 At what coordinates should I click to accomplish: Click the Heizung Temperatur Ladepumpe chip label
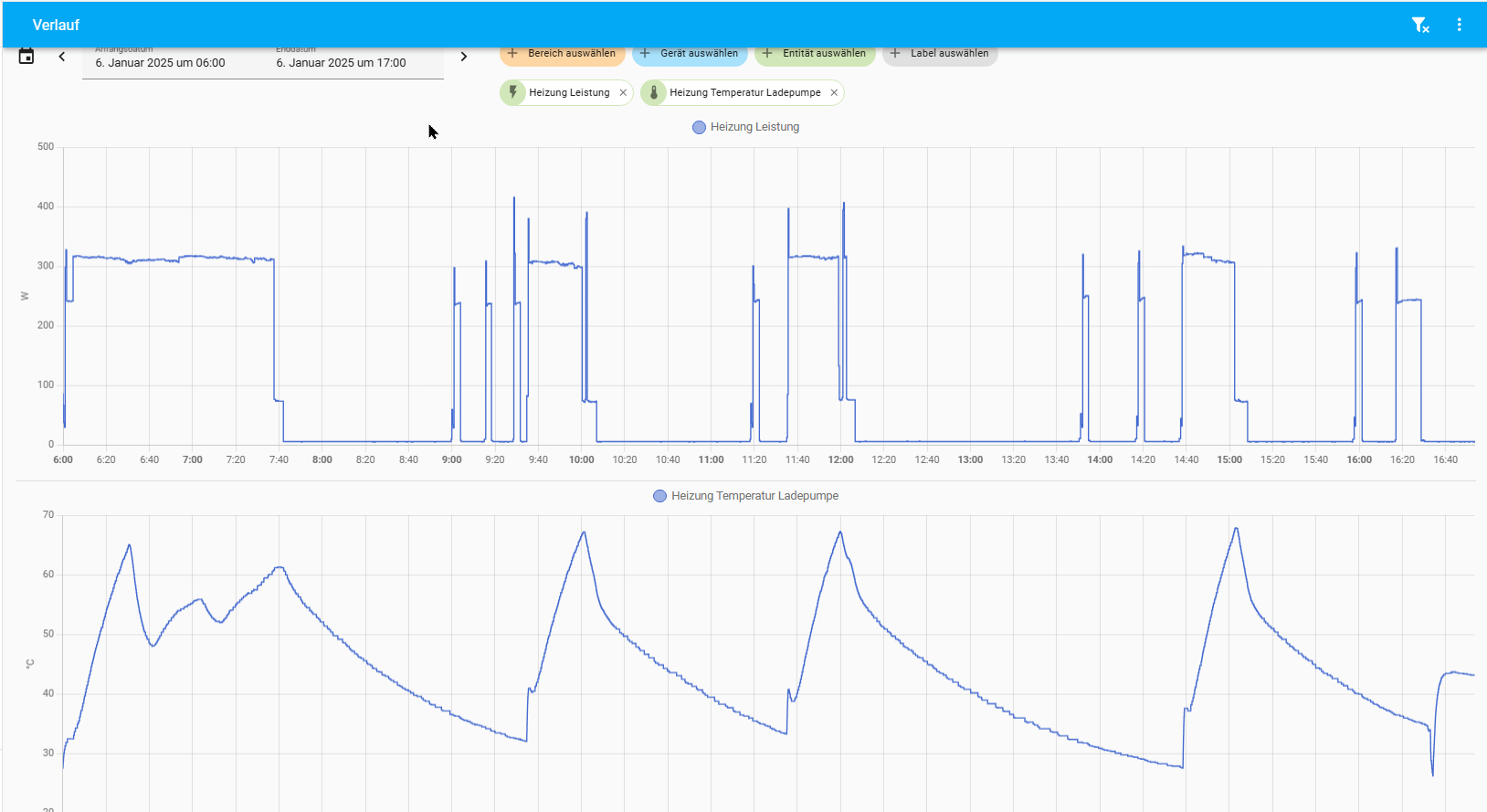745,92
